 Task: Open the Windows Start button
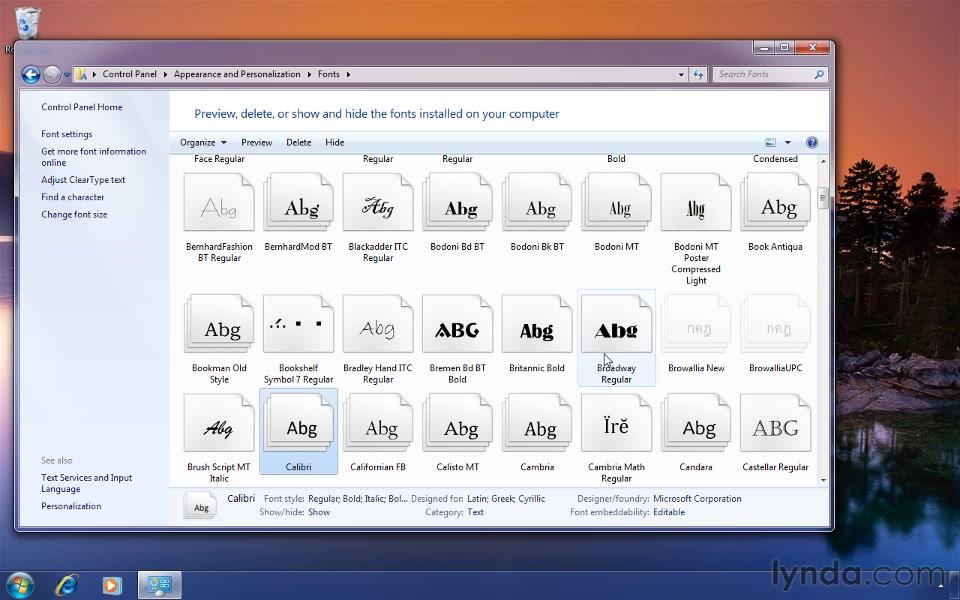20,585
